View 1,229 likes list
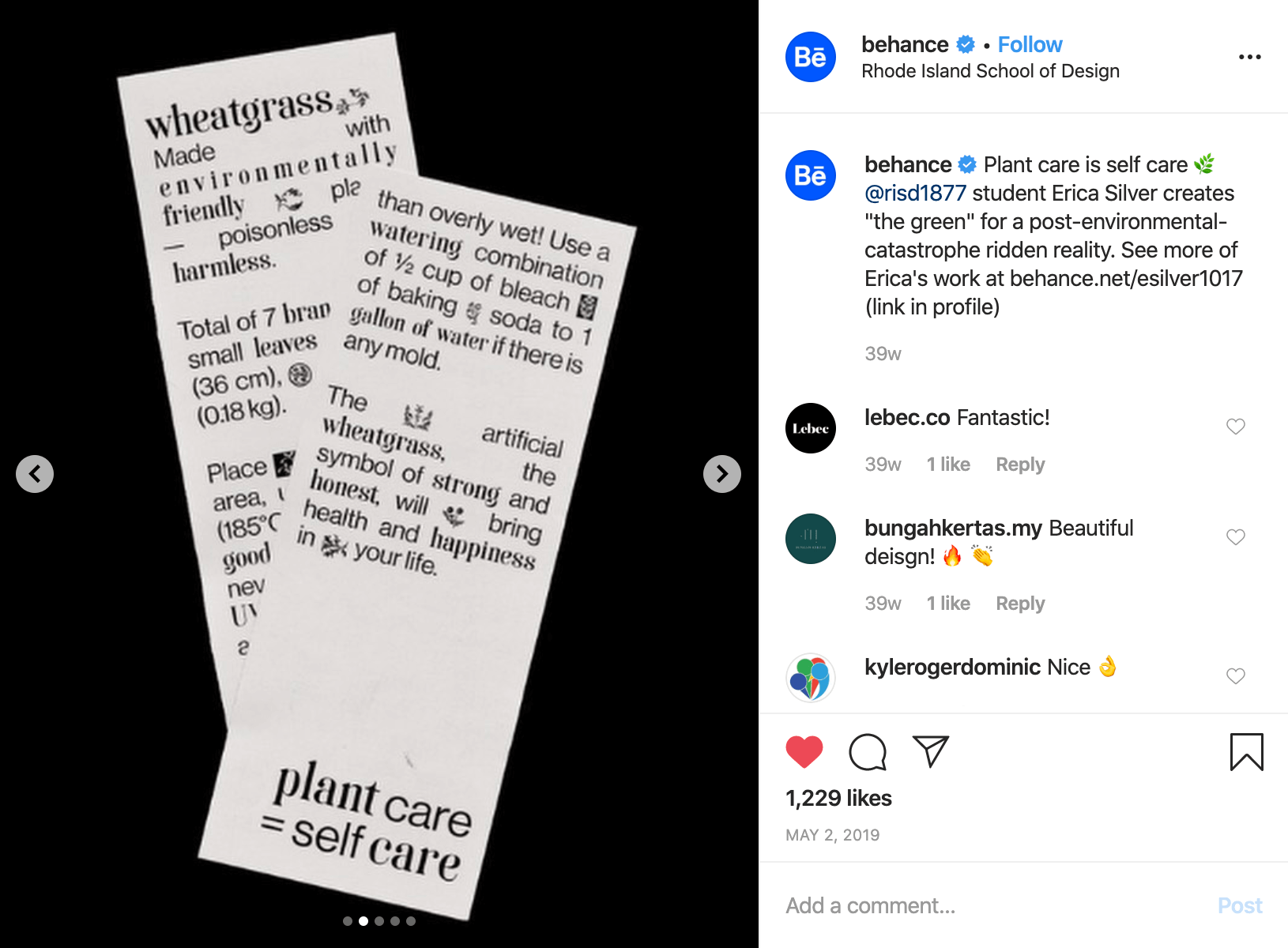The width and height of the screenshot is (1288, 948). click(x=838, y=798)
